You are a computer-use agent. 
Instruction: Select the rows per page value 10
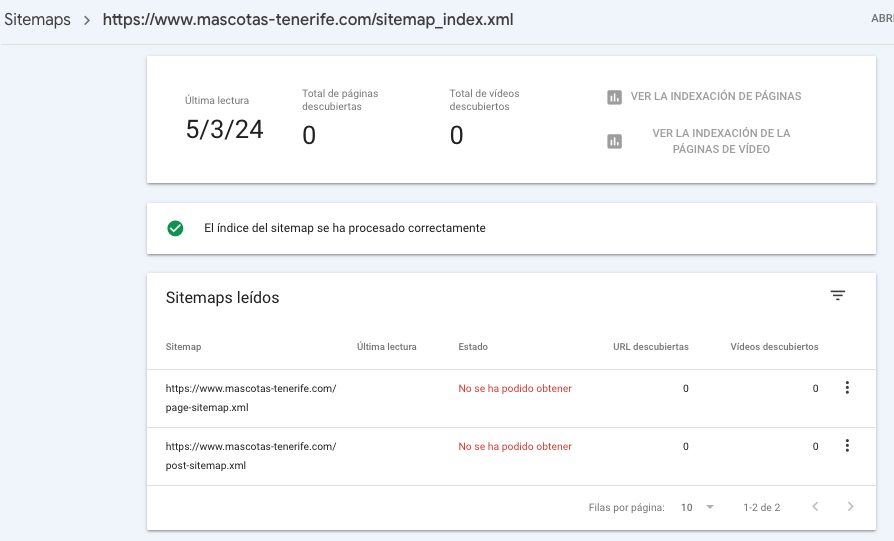[686, 507]
